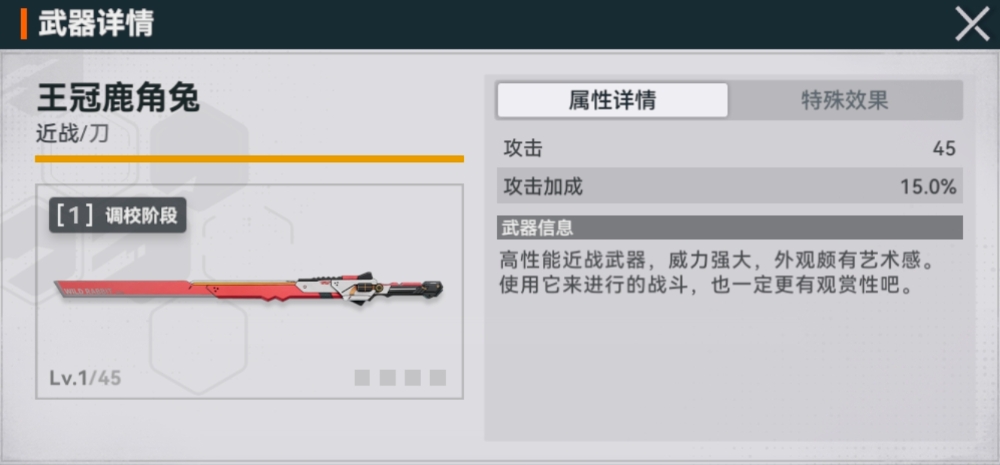Click the [1] 调校阶段 badge
This screenshot has width=1000, height=465.
117,216
